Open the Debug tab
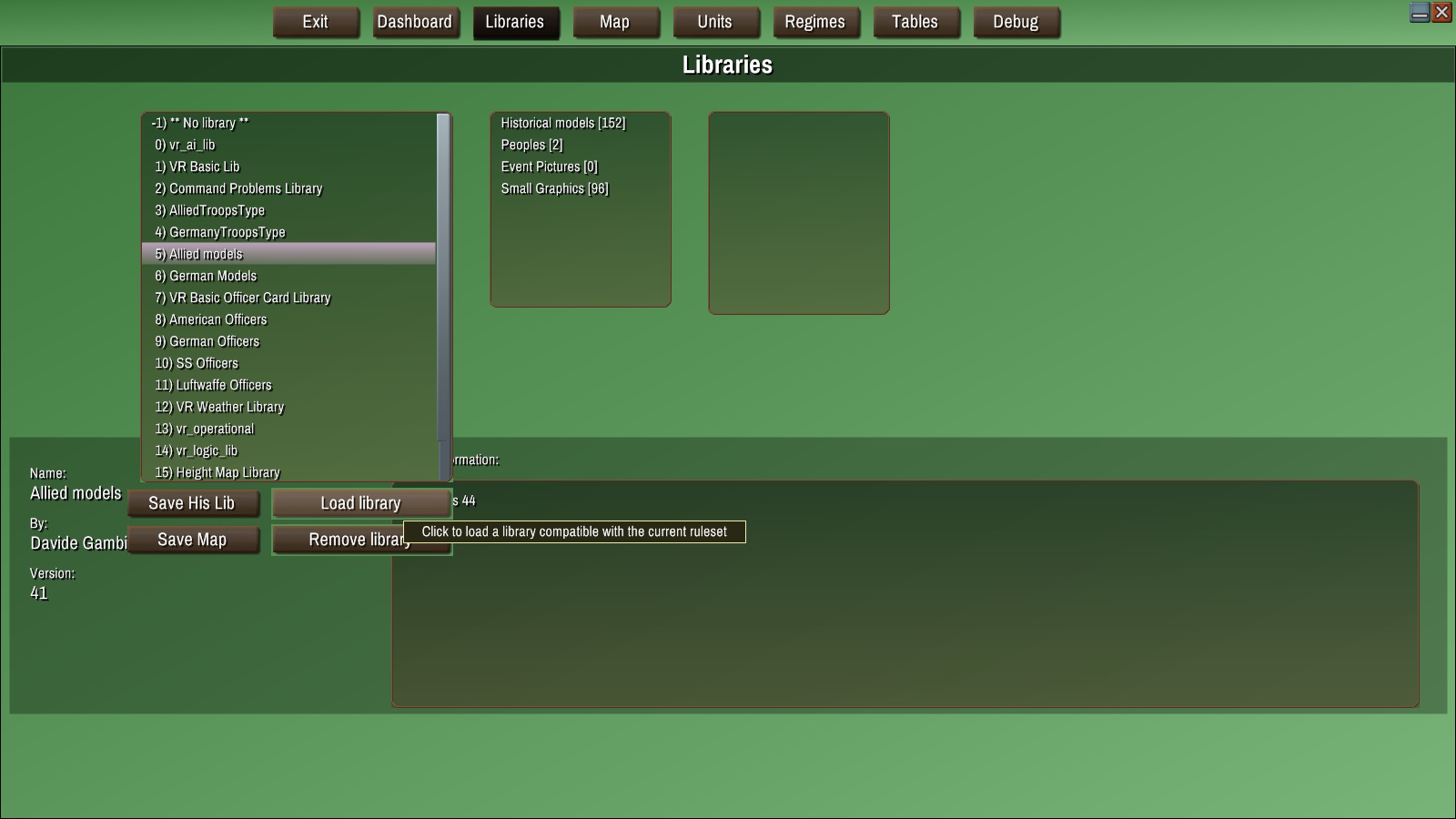The width and height of the screenshot is (1456, 819). [x=1016, y=22]
